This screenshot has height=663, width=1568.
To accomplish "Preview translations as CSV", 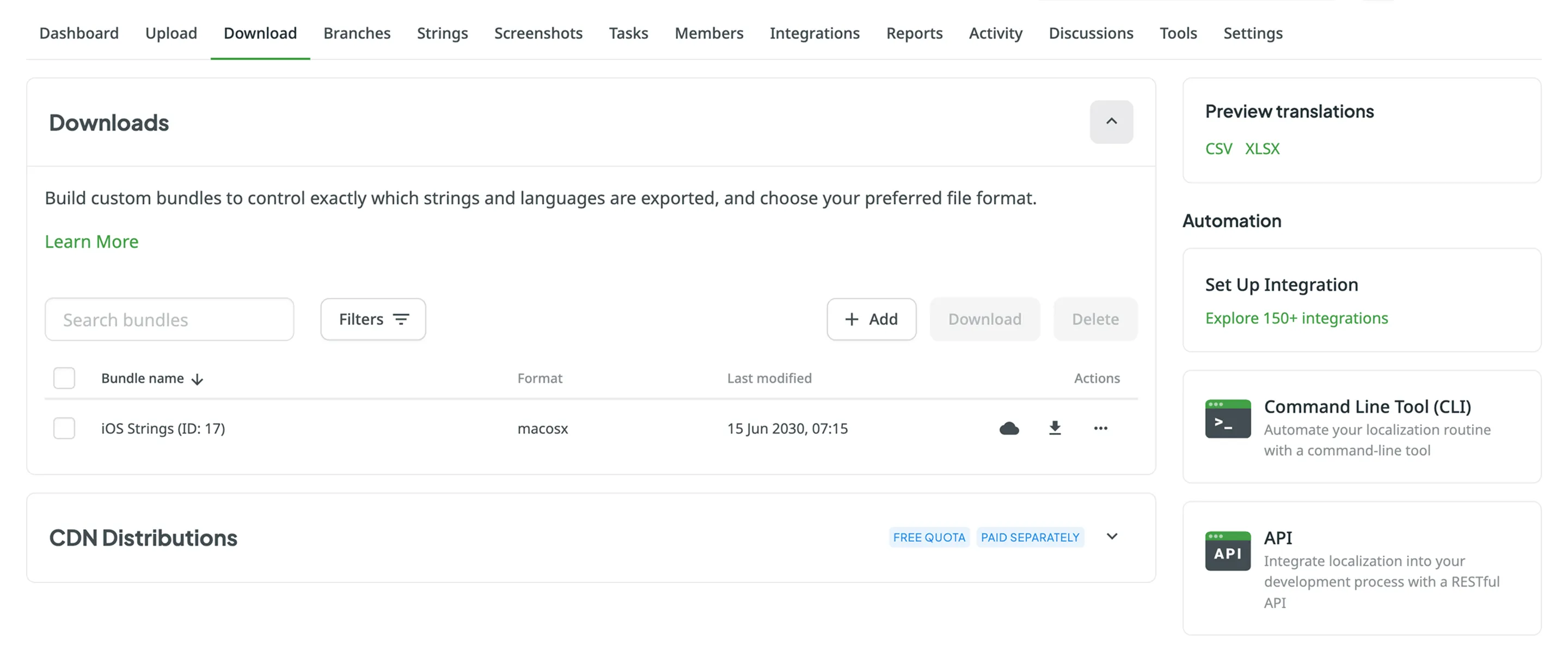I will click(1218, 149).
